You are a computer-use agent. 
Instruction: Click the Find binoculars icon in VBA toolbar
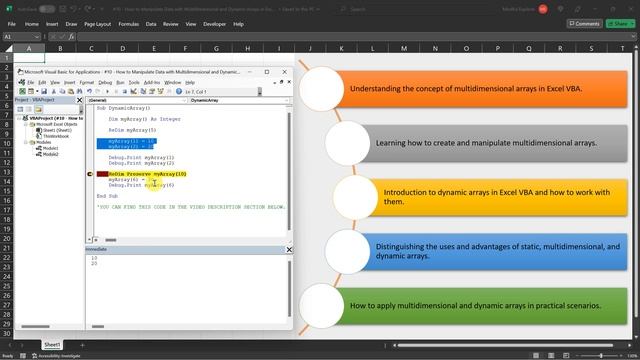(80, 91)
